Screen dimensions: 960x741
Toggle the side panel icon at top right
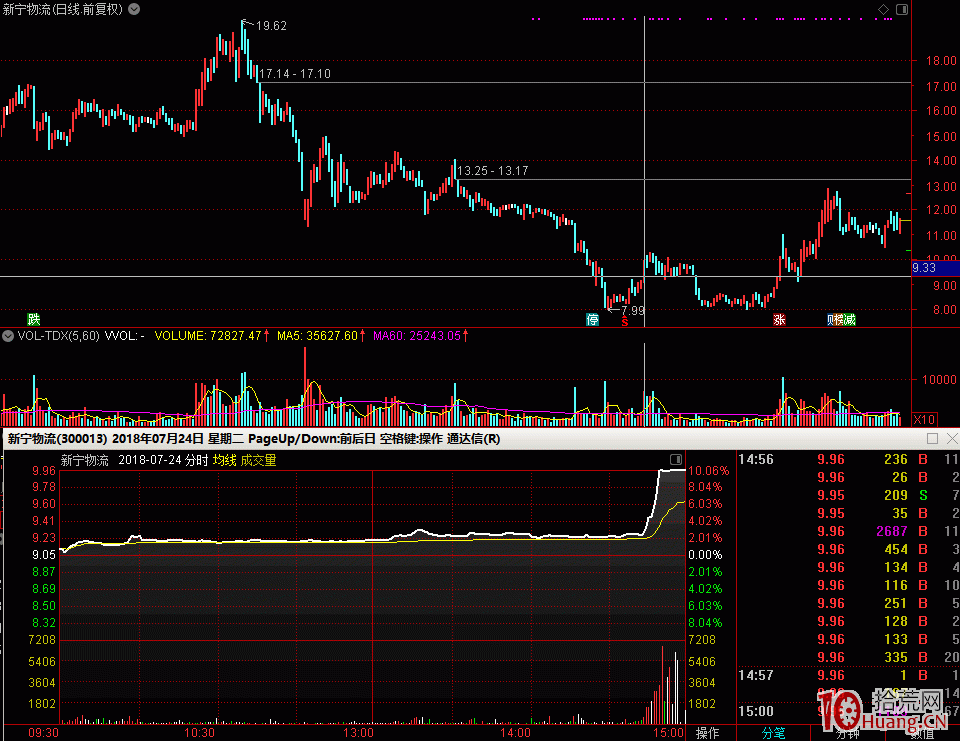901,9
